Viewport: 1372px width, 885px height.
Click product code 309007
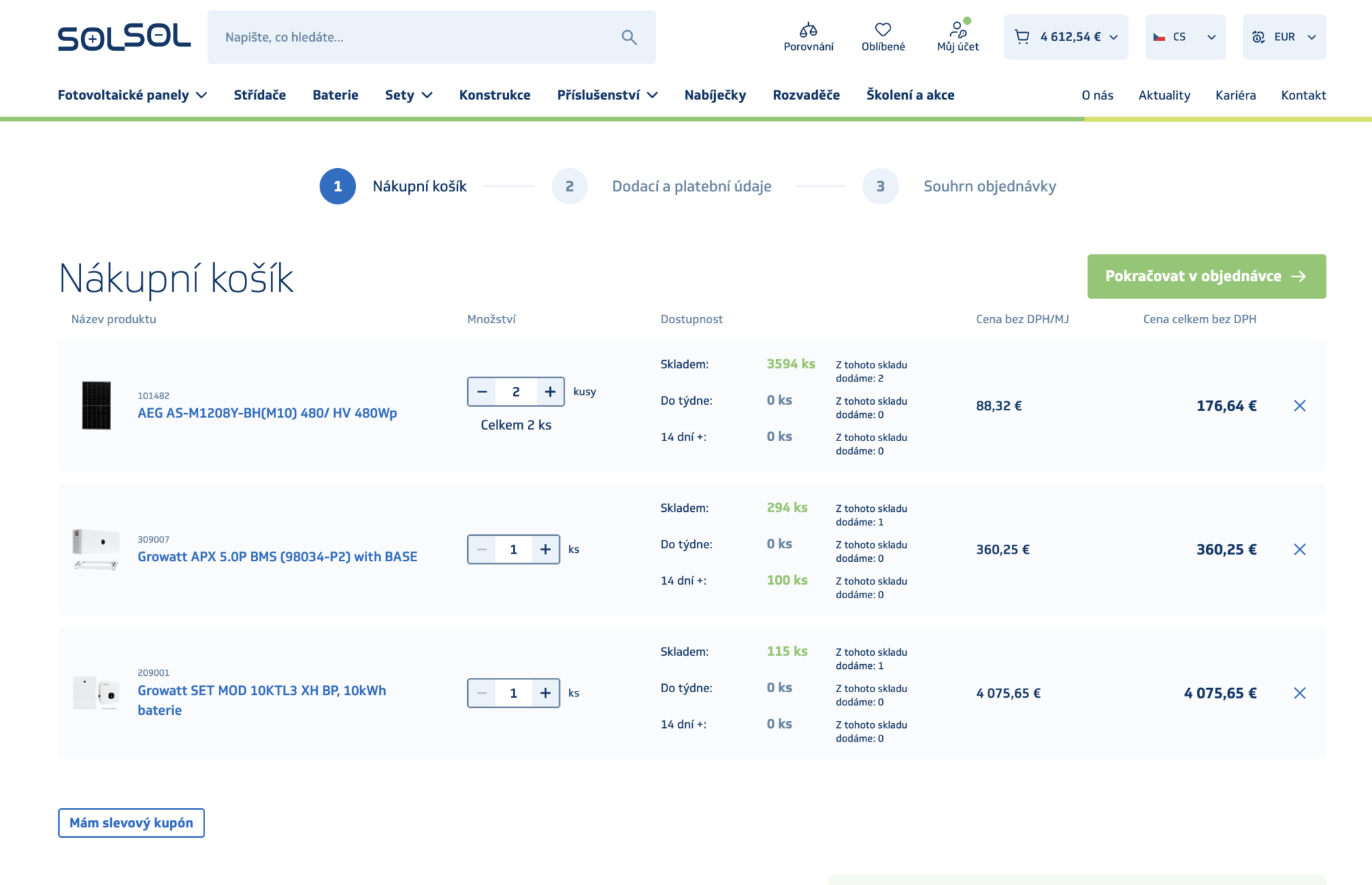pyautogui.click(x=154, y=539)
